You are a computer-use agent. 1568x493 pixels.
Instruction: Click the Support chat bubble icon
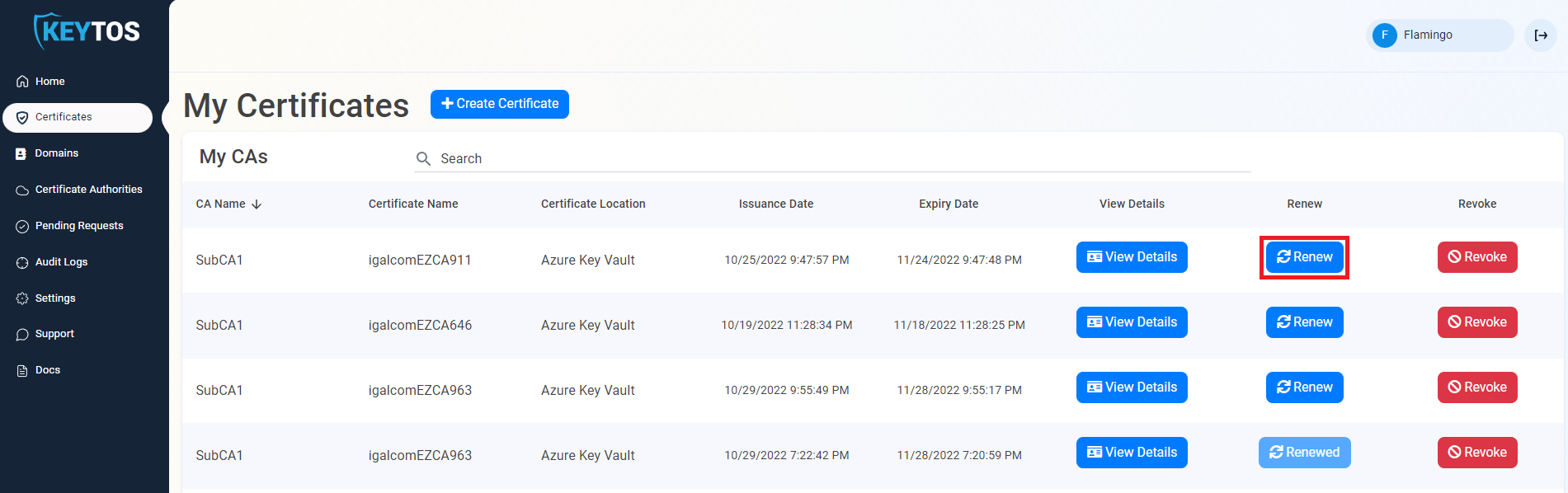(x=22, y=334)
